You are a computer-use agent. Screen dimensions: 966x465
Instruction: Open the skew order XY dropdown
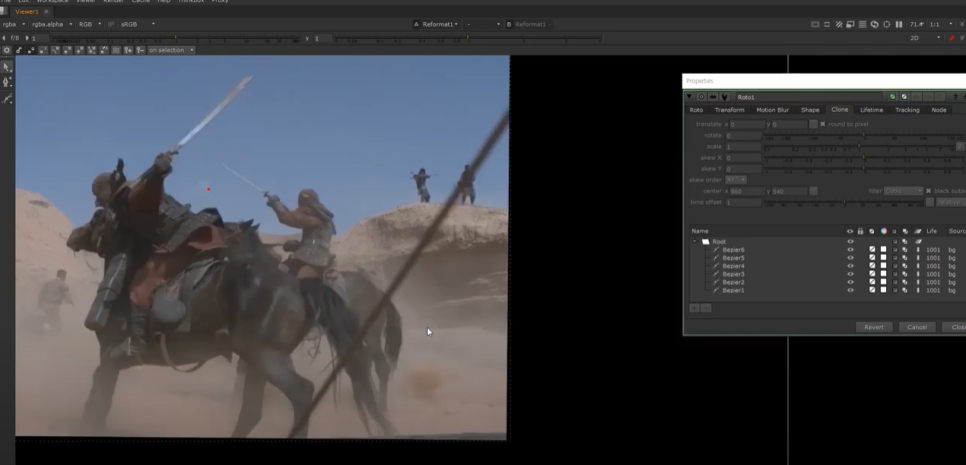(x=736, y=180)
